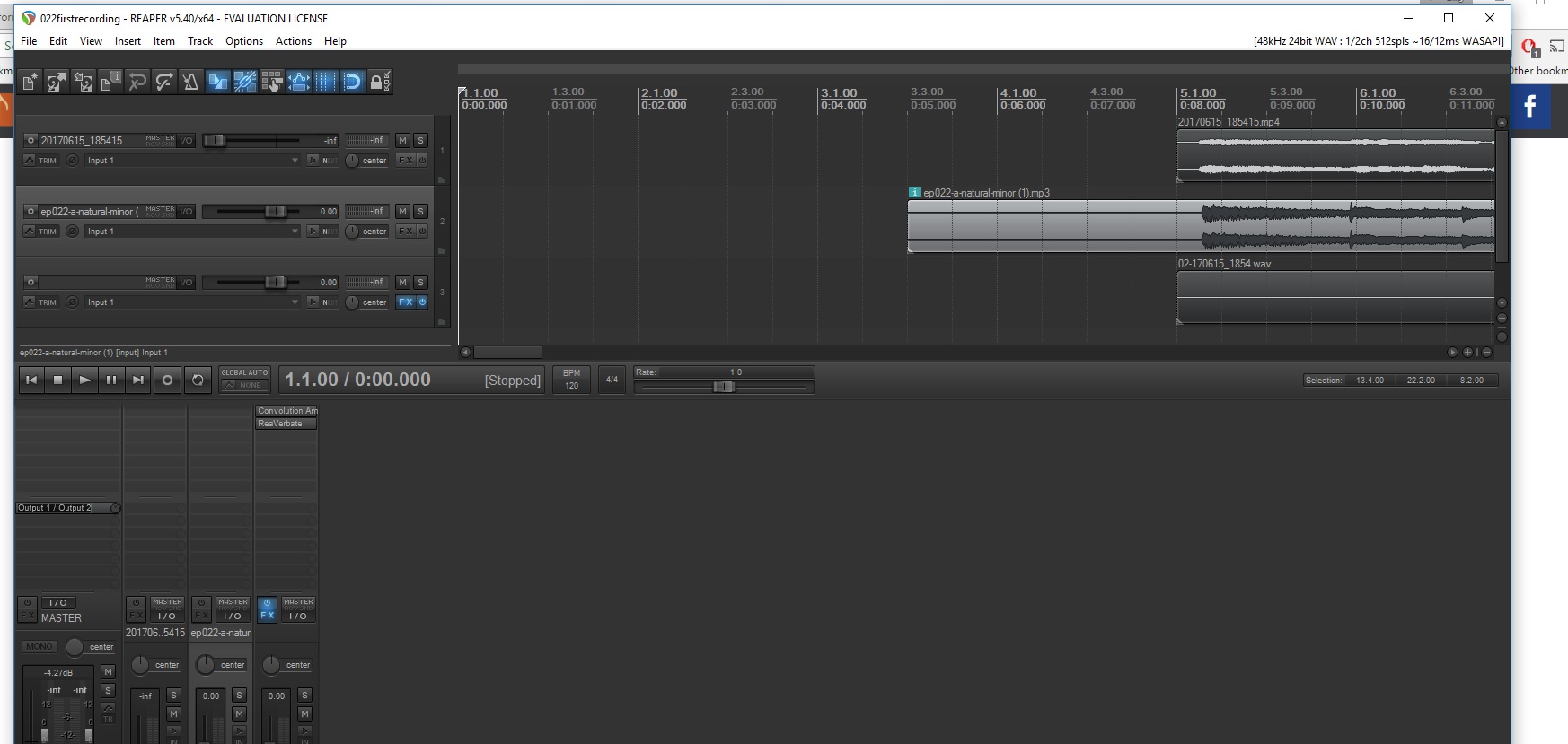
Task: Toggle ripple editing toolbar icon
Action: coord(272,83)
